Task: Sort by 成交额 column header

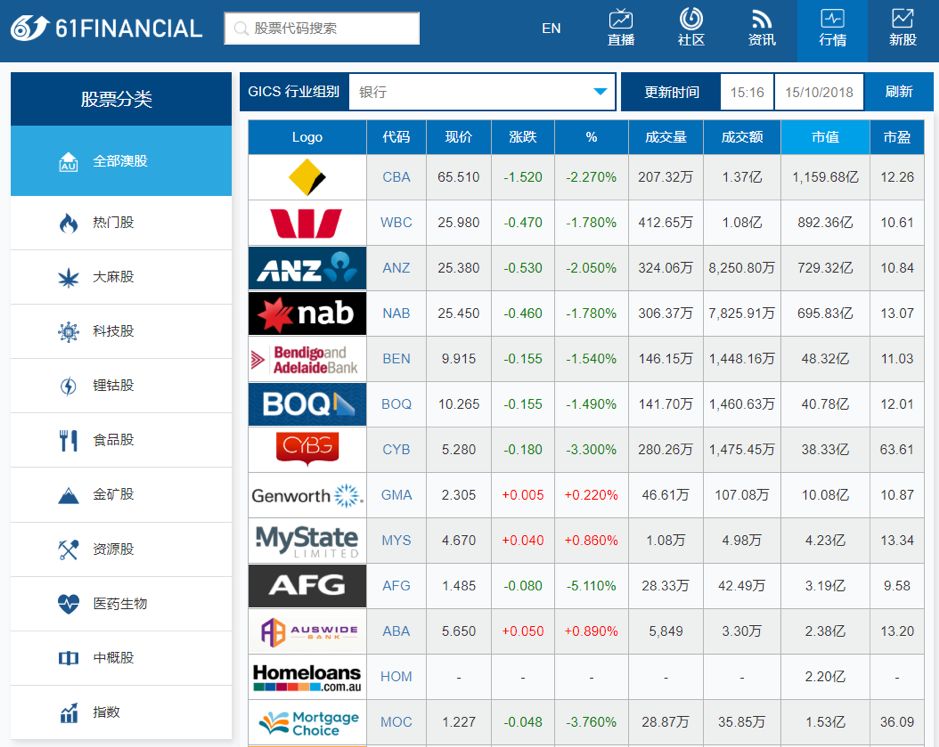Action: [742, 137]
